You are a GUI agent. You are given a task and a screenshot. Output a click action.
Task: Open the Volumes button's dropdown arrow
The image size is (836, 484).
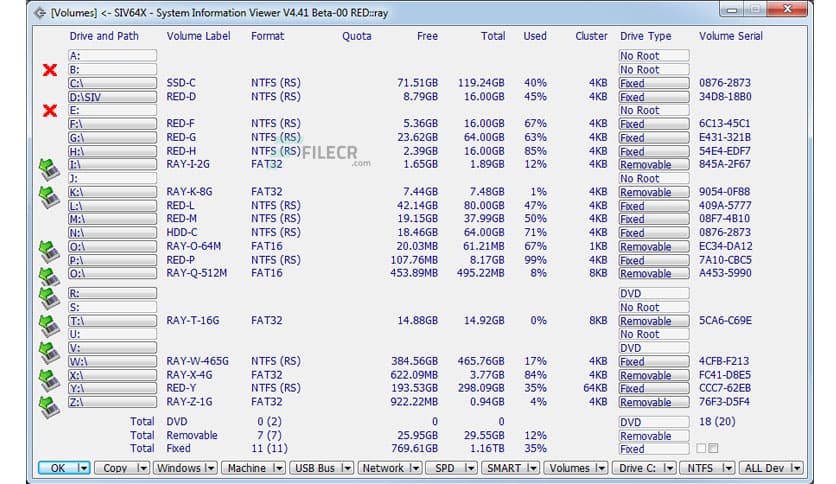600,468
